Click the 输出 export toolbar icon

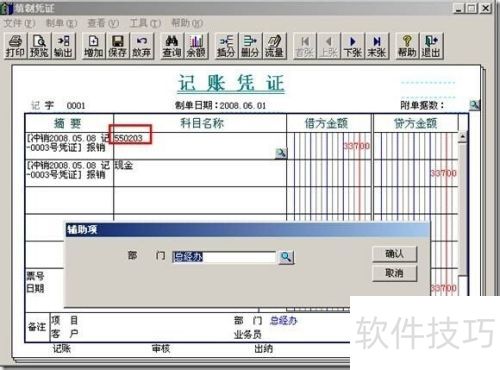coord(63,46)
